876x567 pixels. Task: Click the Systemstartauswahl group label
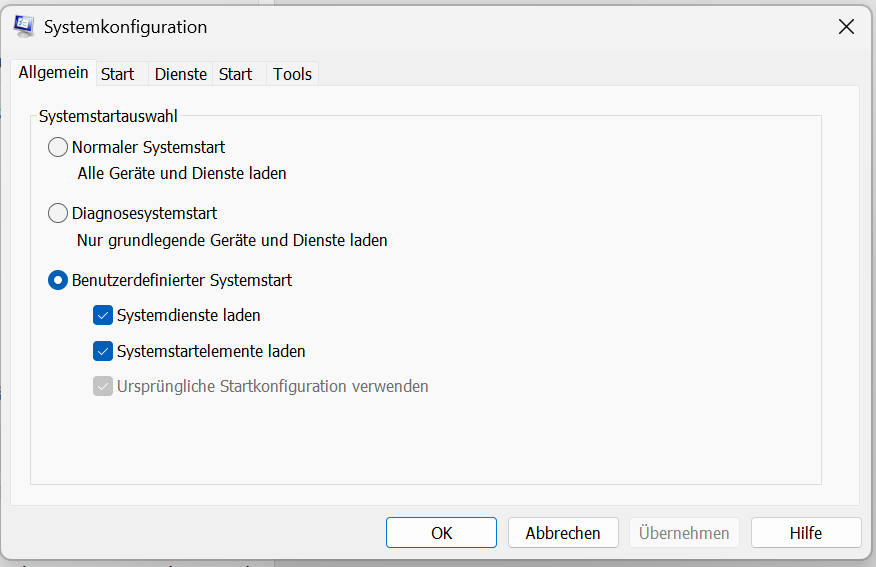coord(108,116)
